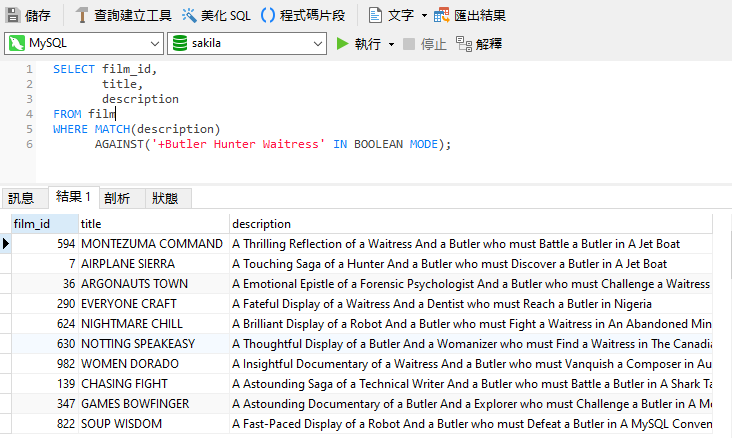Open the Query Builder (查詢建立工具) tool

[124, 15]
